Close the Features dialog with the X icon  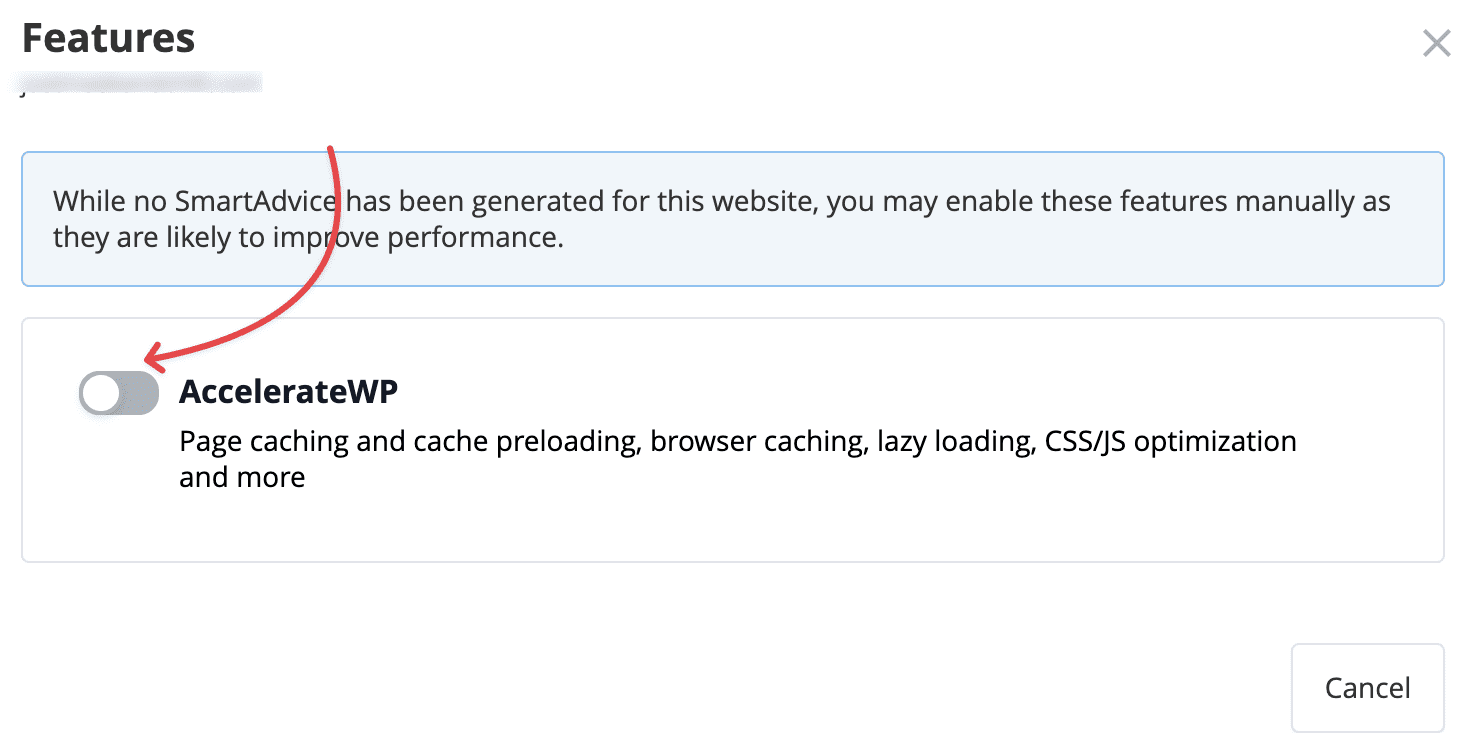coord(1436,44)
